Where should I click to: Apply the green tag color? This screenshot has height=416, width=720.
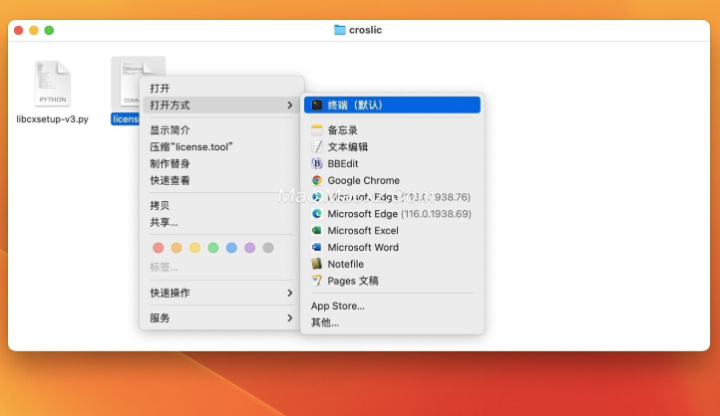point(213,248)
